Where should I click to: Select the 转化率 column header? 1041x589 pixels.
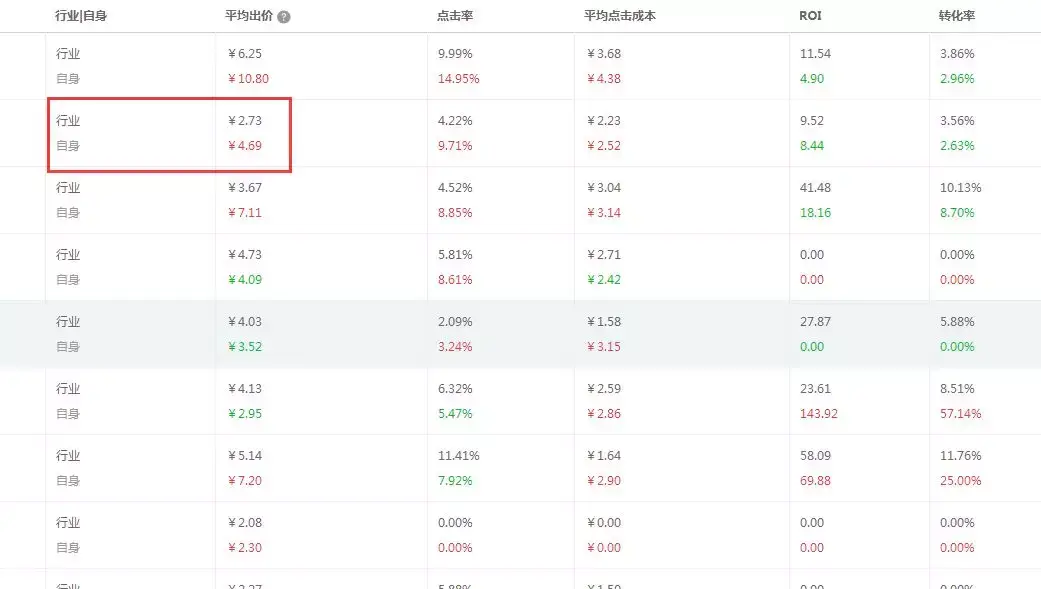tap(957, 16)
